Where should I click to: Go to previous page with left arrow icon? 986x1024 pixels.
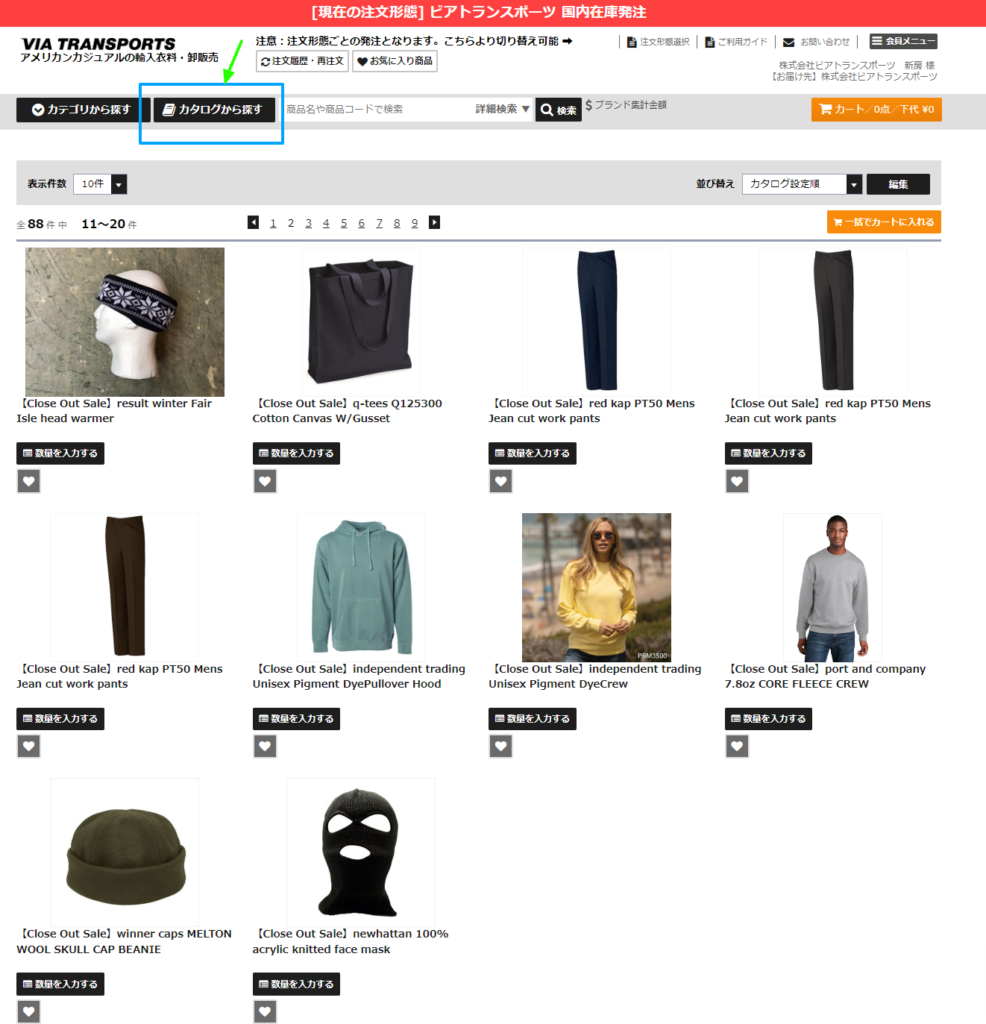[253, 223]
